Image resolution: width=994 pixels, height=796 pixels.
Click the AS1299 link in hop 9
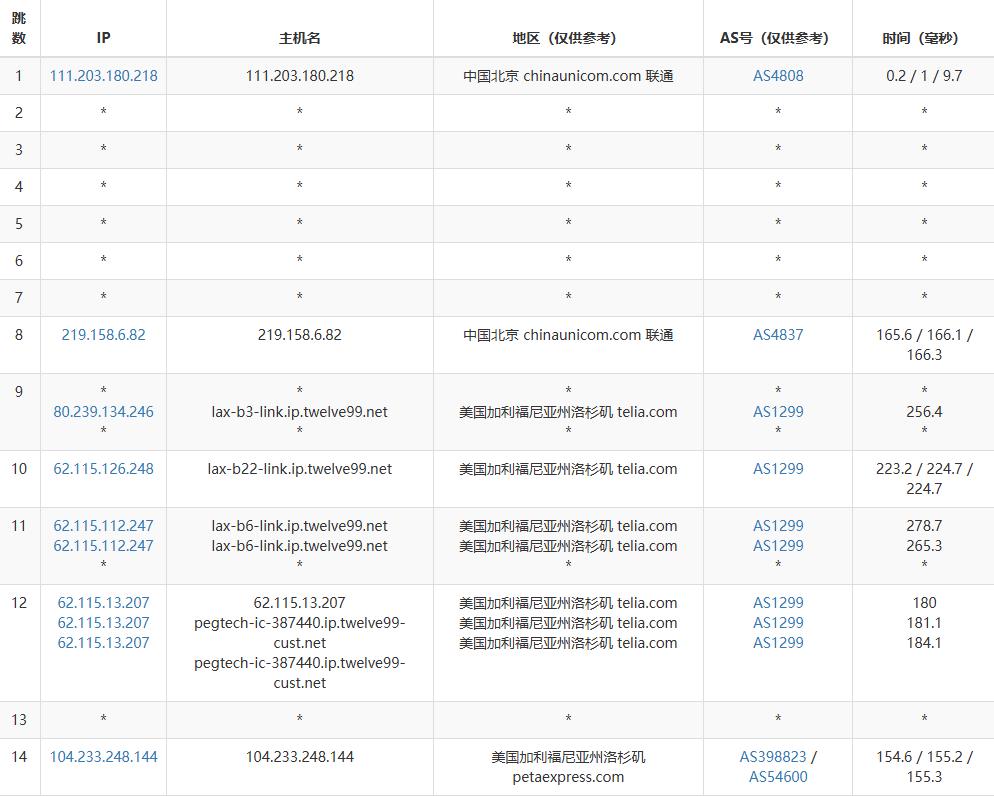point(778,411)
